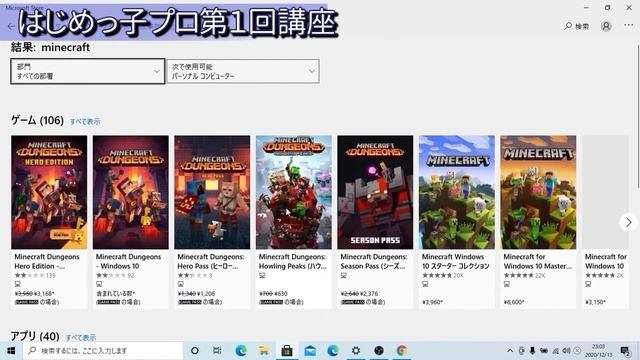Open the Windows Start button

pyautogui.click(x=11, y=351)
